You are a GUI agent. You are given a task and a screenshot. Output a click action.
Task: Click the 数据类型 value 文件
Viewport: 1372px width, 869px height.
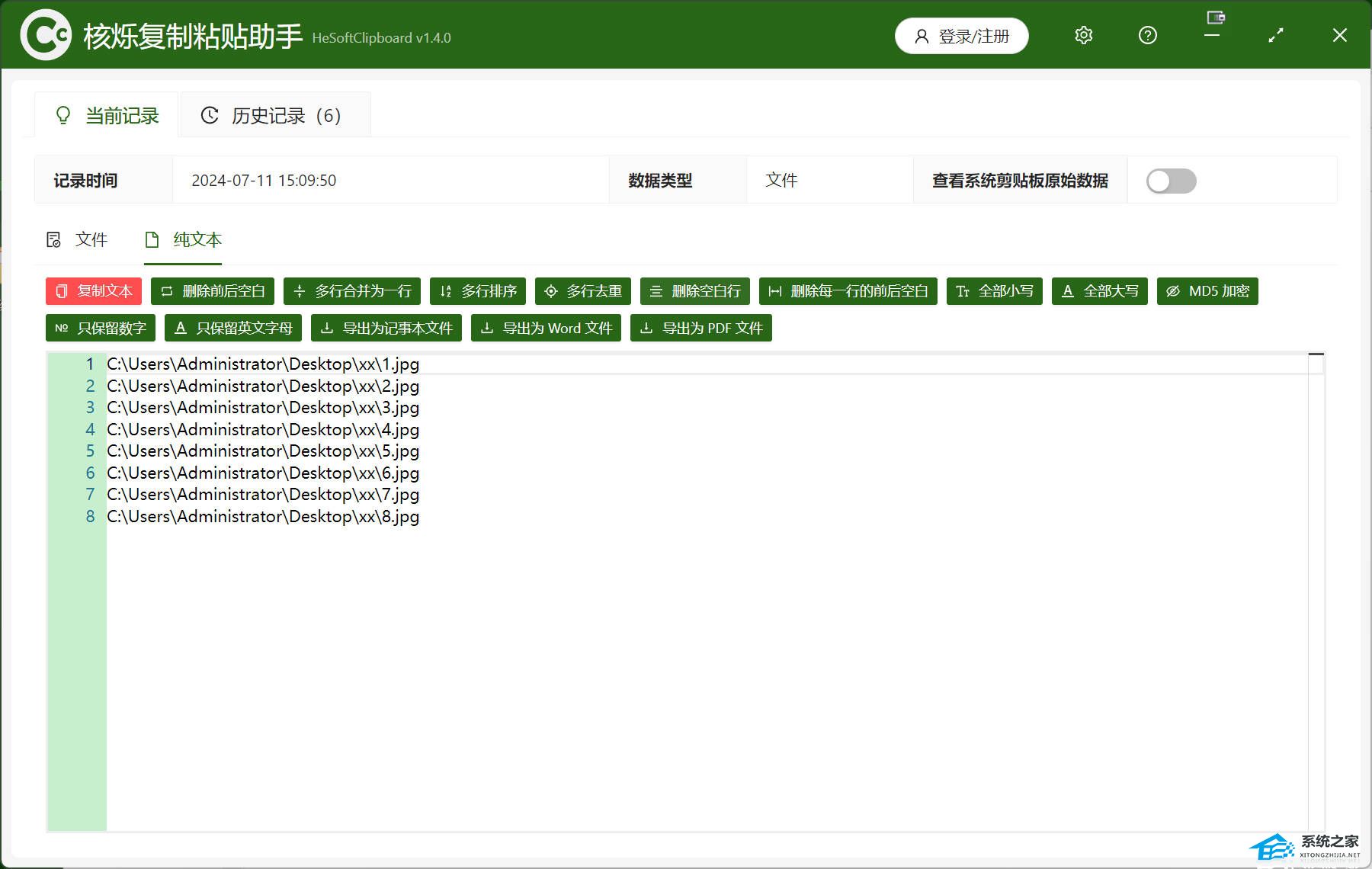(x=781, y=181)
